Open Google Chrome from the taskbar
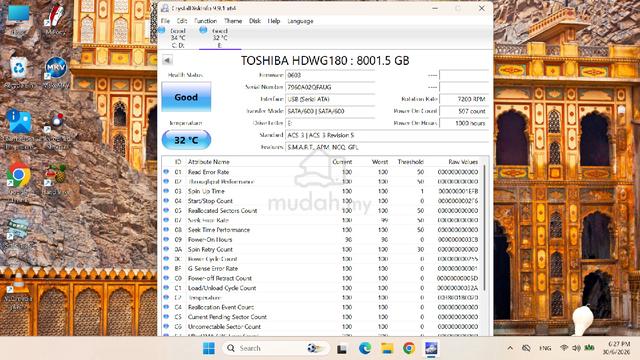640x360 pixels. pos(409,348)
